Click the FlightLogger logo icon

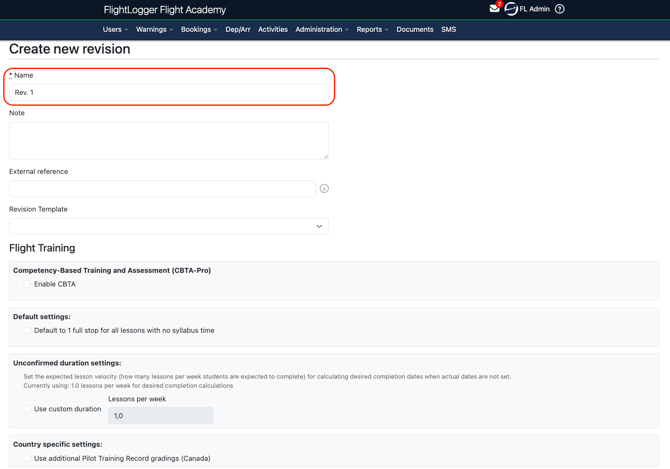pyautogui.click(x=511, y=9)
